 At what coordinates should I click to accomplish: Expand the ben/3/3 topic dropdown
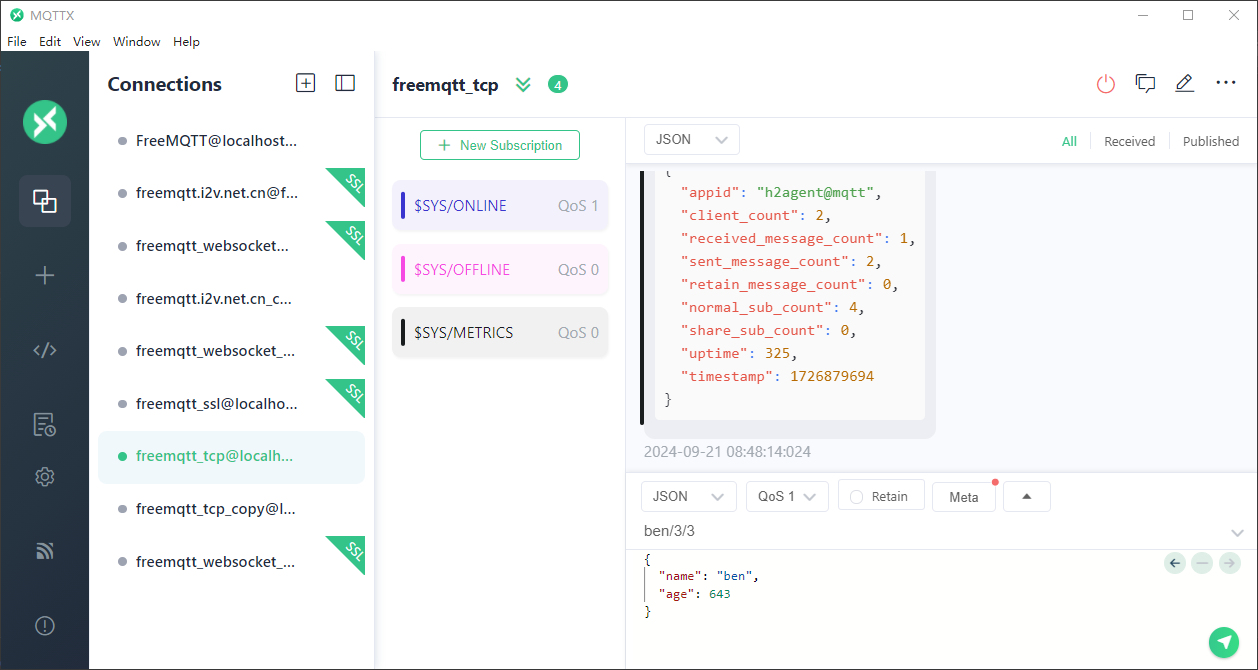coord(1237,531)
